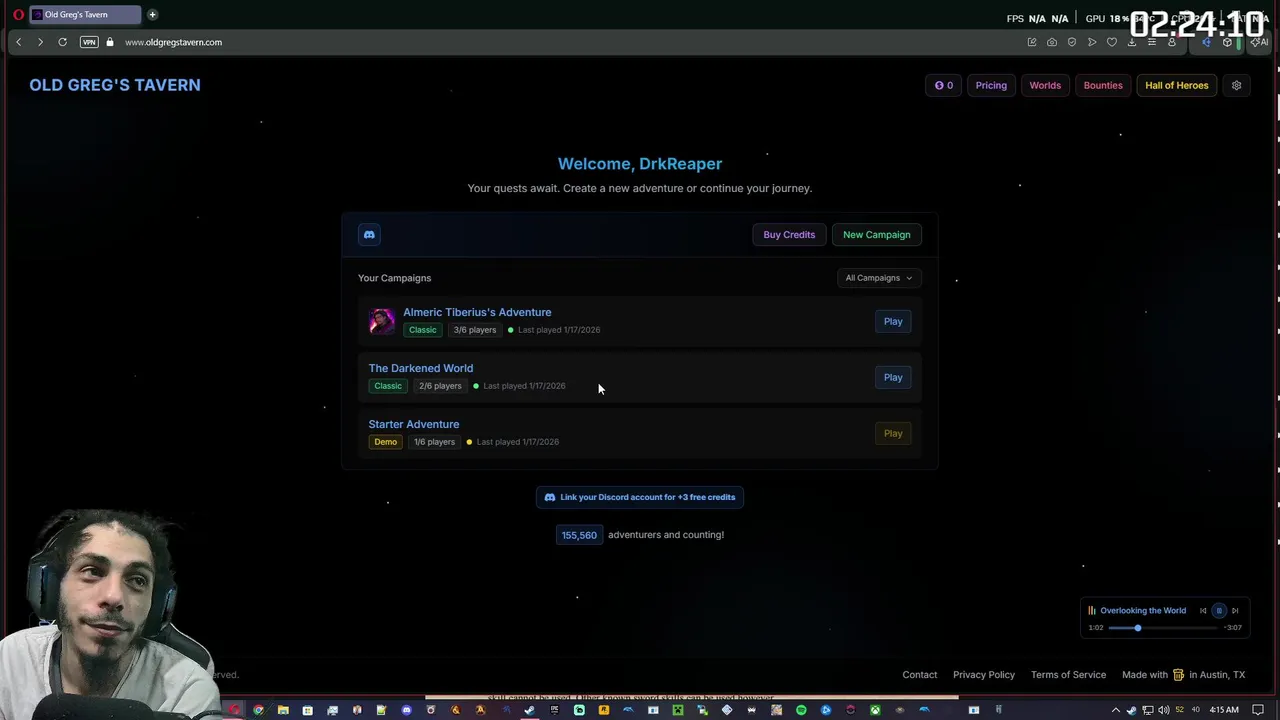
Task: Take a snapshot with camera icon
Action: [x=1052, y=42]
